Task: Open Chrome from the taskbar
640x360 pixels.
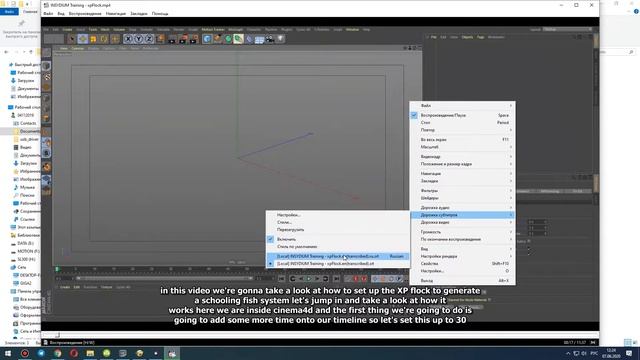Action: click(x=58, y=353)
